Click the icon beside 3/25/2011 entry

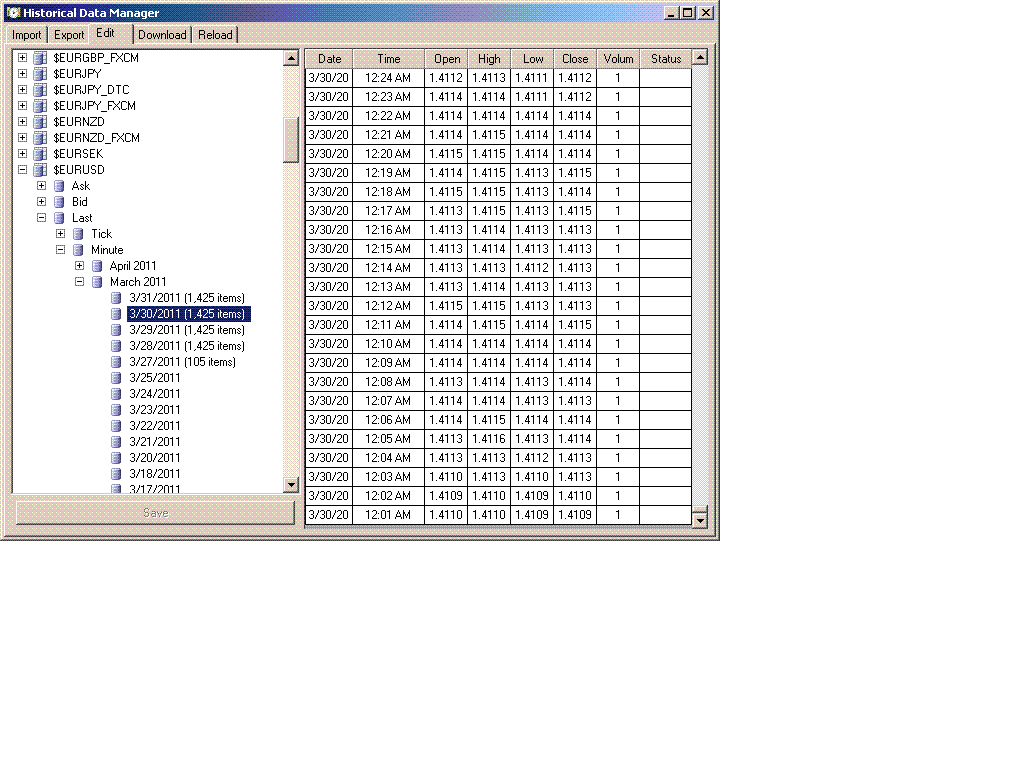coord(116,378)
